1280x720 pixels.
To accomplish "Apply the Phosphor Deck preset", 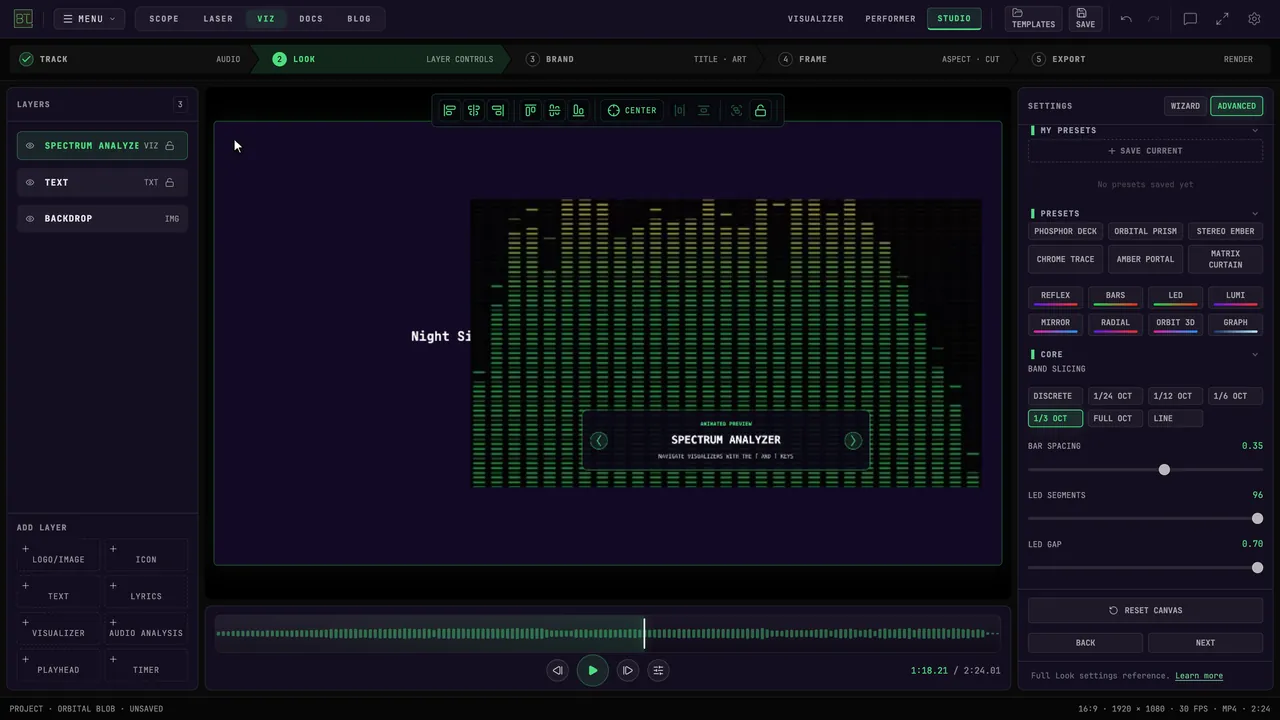I will click(1066, 231).
